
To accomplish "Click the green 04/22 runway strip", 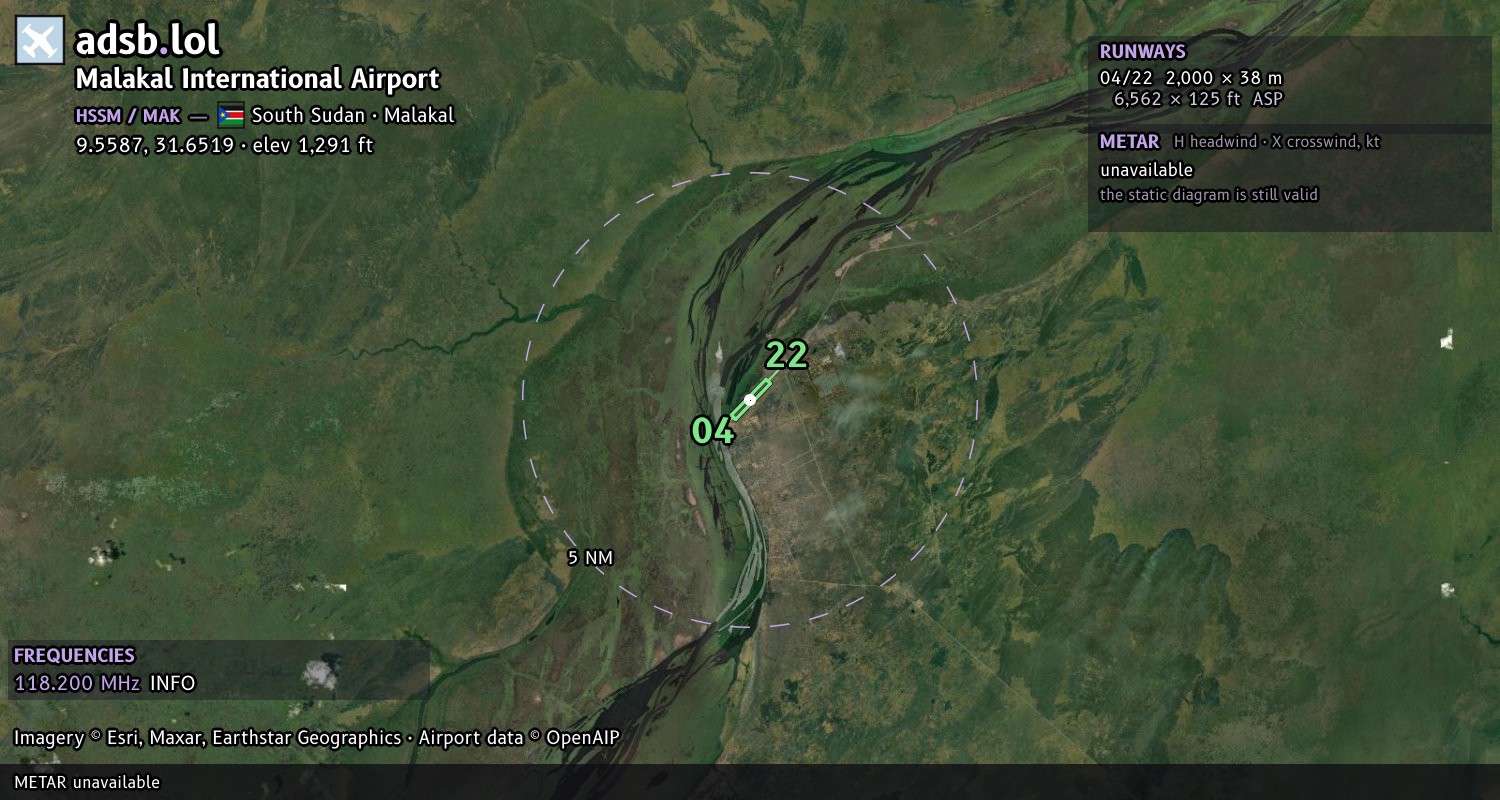I will click(751, 399).
